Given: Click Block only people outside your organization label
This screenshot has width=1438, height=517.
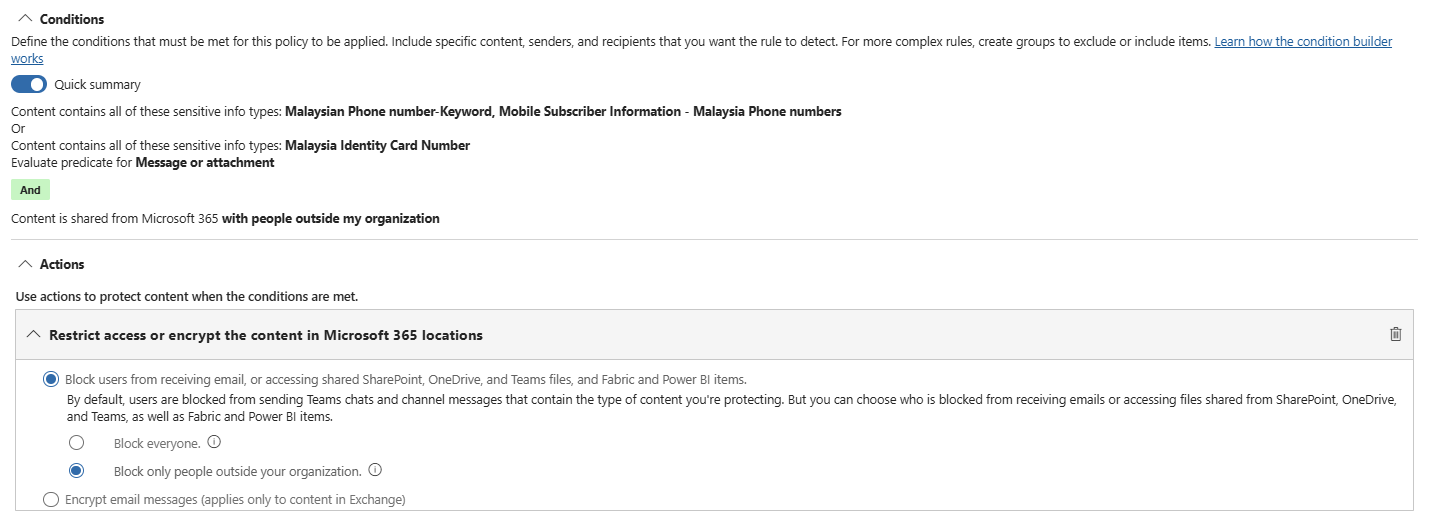Looking at the screenshot, I should point(237,471).
